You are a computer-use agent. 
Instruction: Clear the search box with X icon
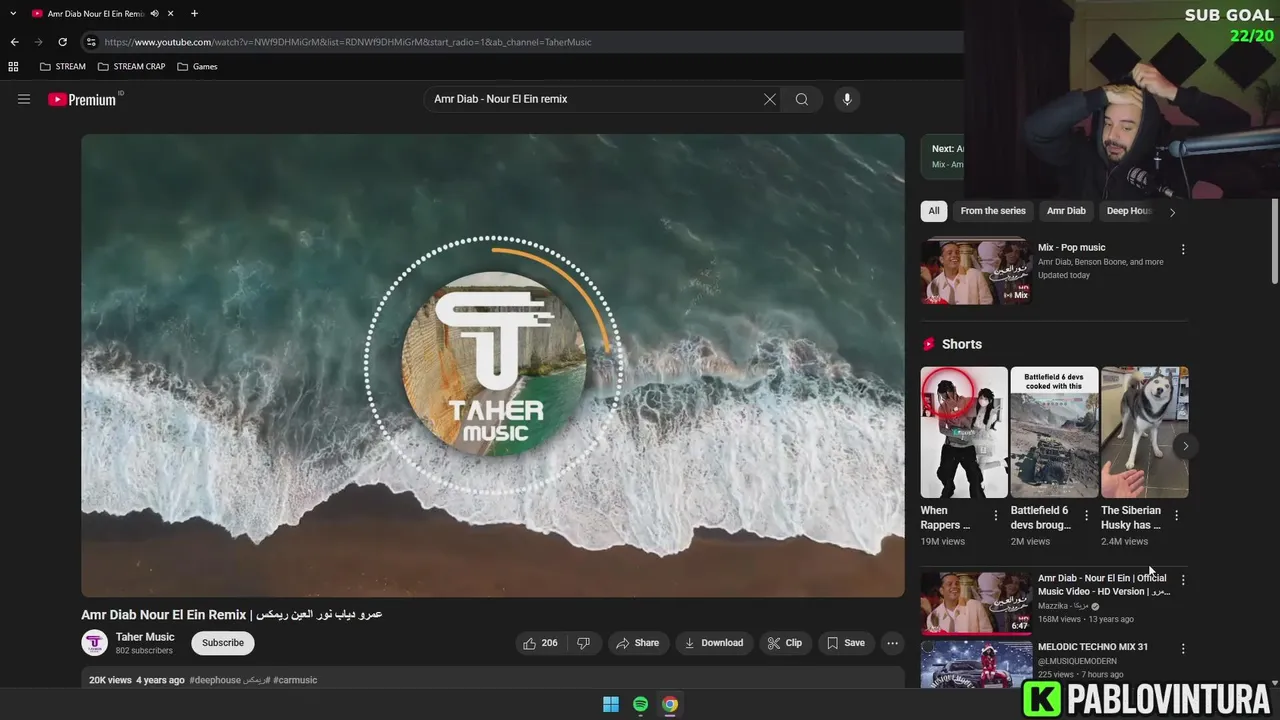click(770, 99)
